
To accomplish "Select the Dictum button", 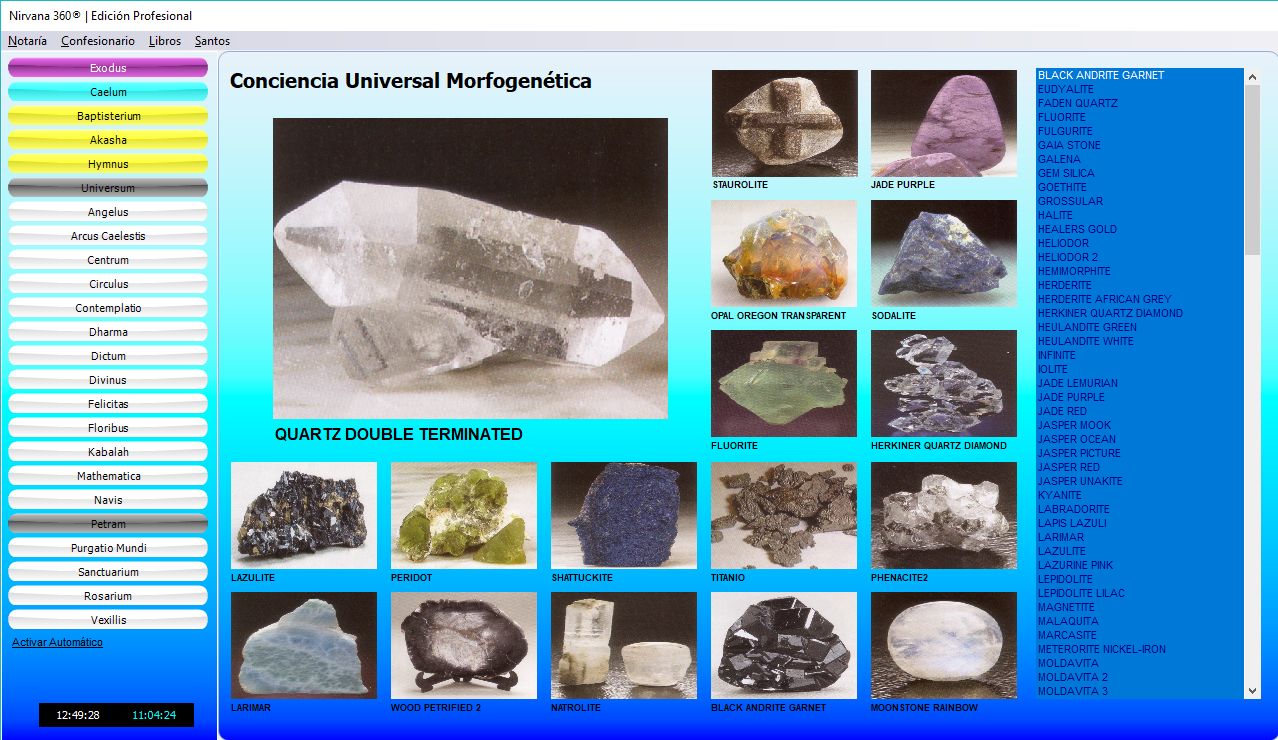I will coord(108,356).
